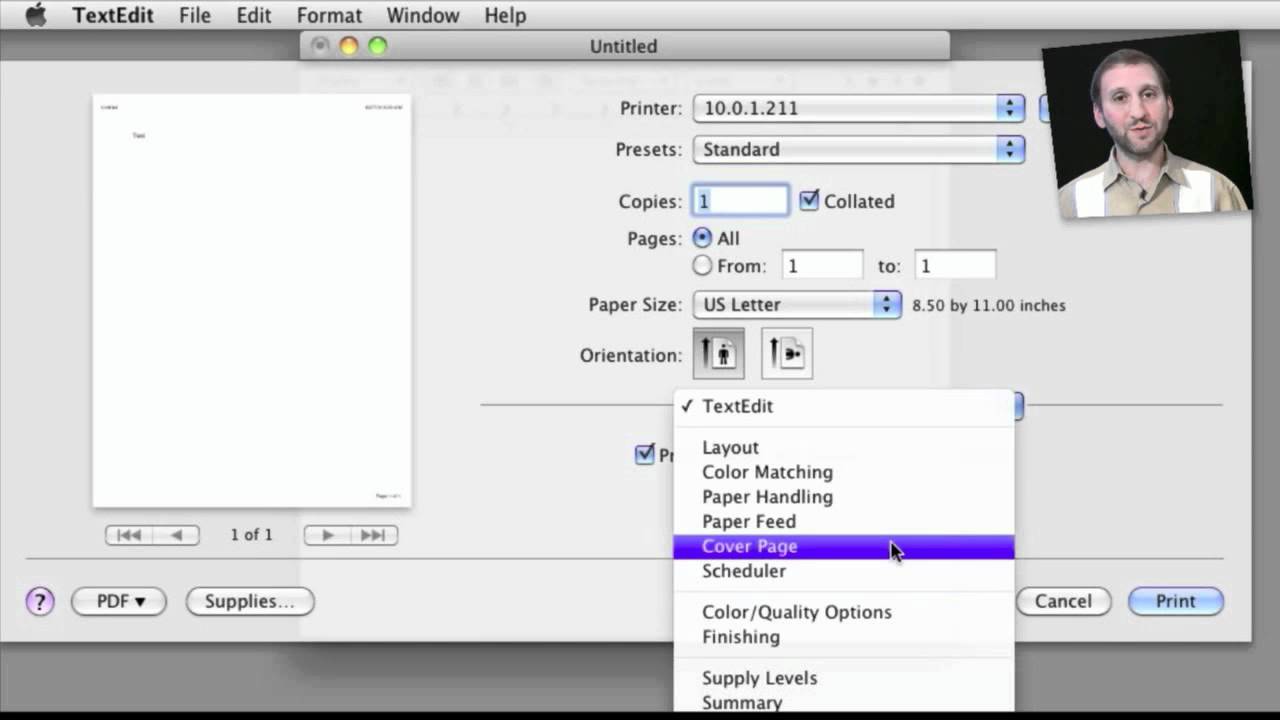Choose Cover Page option
1280x720 pixels.
point(844,546)
